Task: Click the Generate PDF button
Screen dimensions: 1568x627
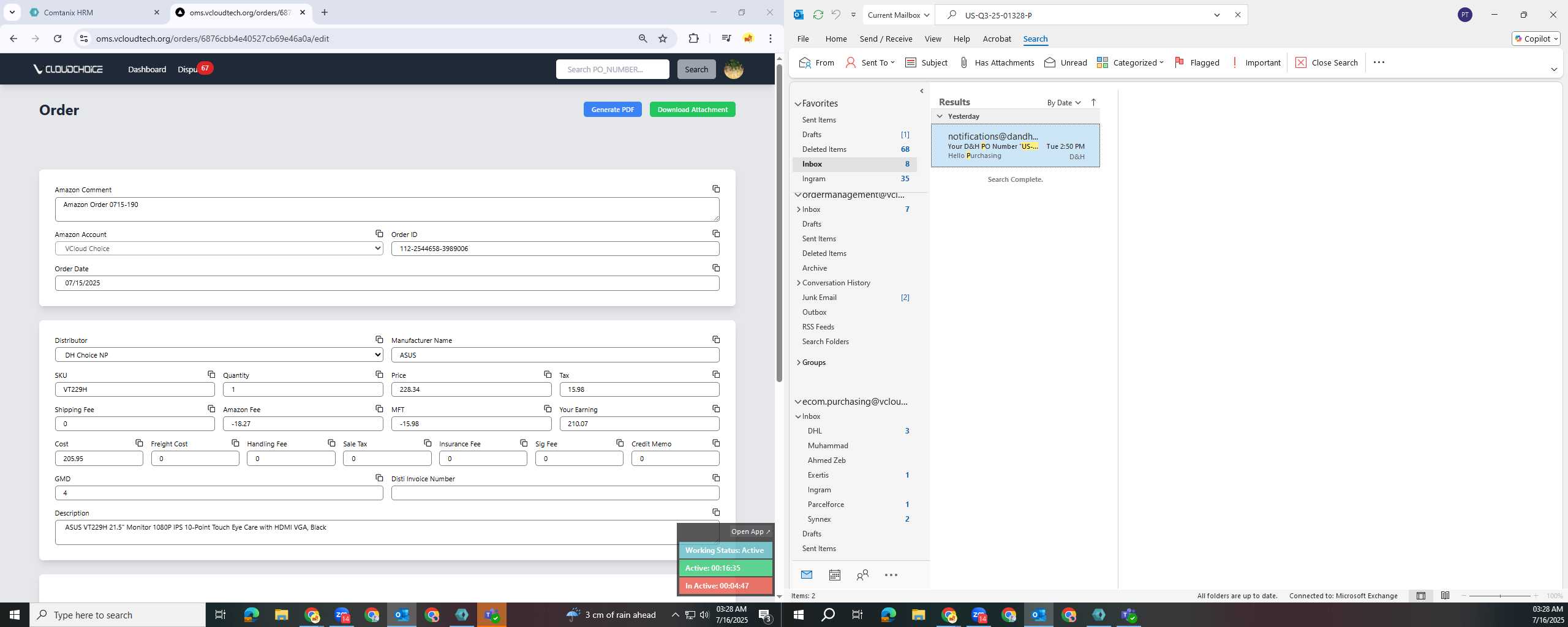Action: [612, 110]
